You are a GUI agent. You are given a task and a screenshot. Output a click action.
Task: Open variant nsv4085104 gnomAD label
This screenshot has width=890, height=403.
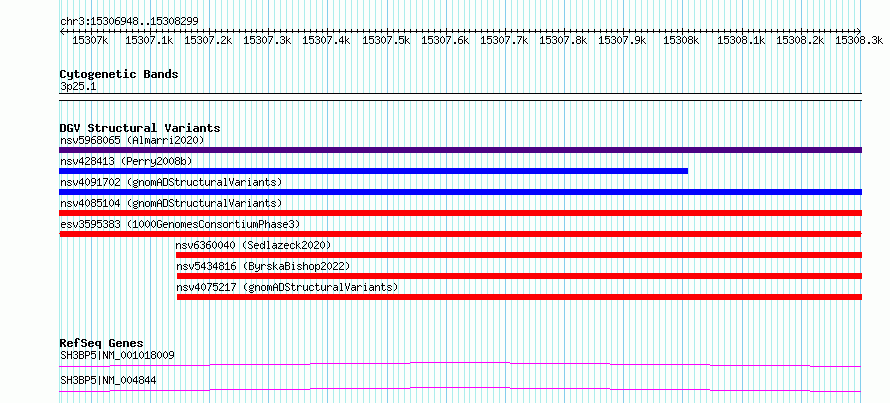(171, 203)
